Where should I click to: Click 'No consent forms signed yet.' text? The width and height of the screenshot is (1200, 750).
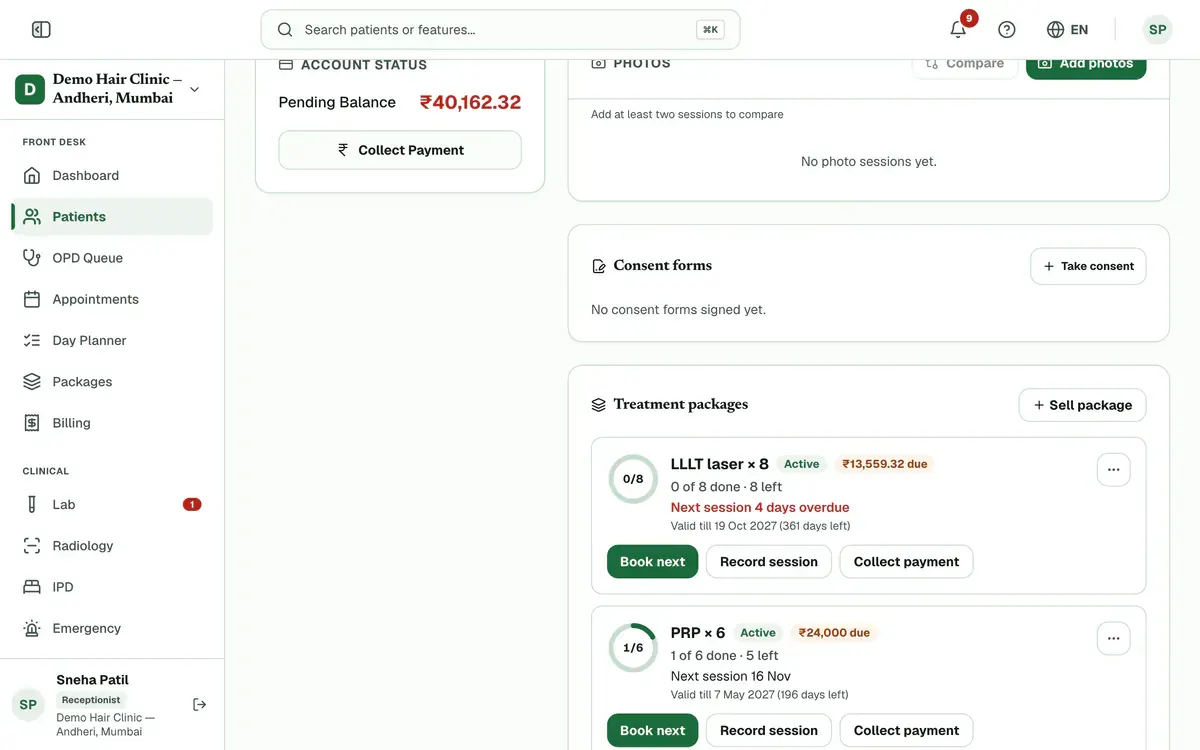(678, 310)
